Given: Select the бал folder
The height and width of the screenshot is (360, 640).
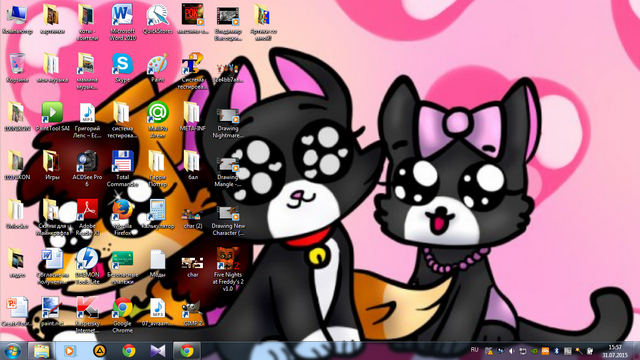Looking at the screenshot, I should 192,165.
